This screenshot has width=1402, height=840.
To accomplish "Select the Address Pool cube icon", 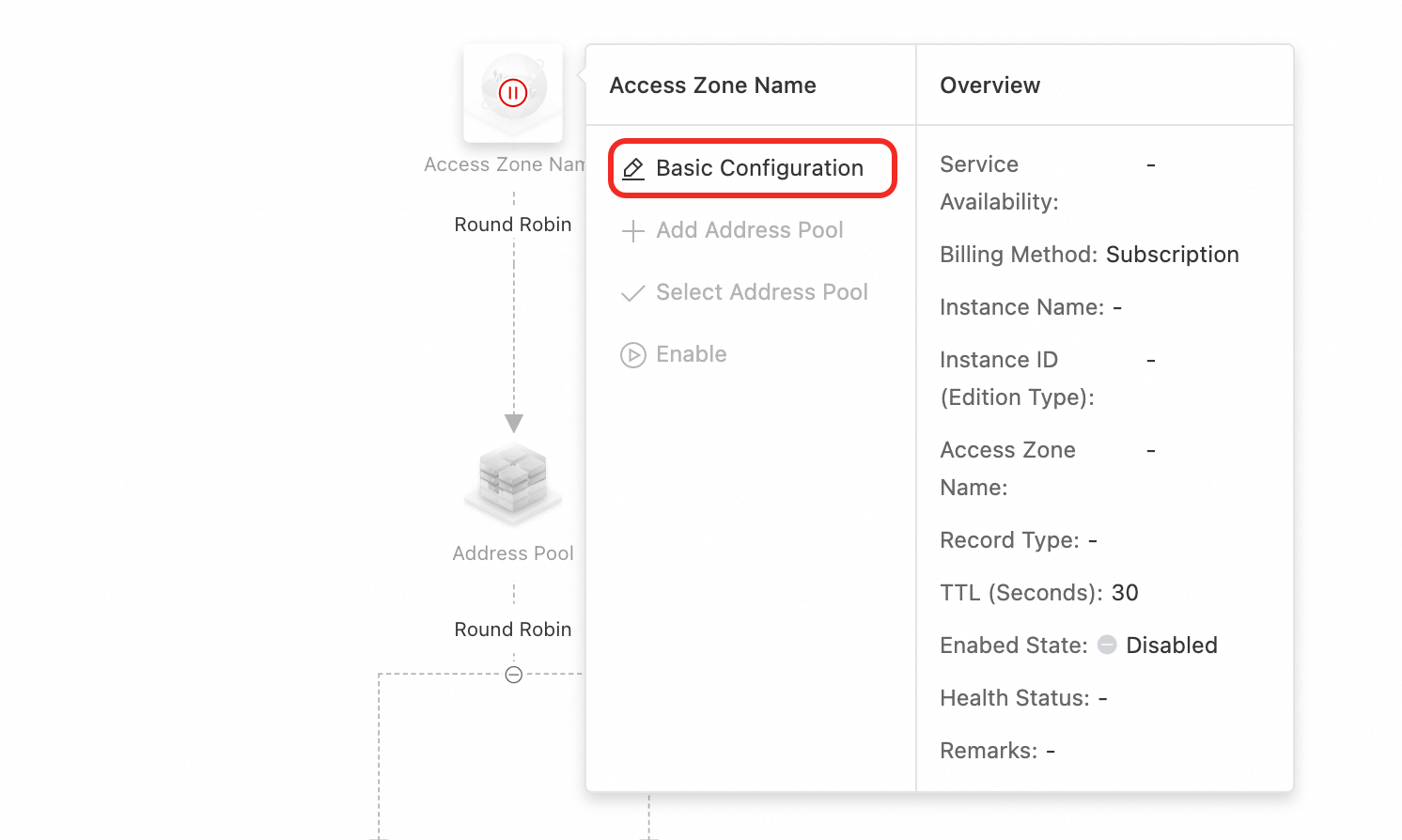I will pyautogui.click(x=513, y=483).
